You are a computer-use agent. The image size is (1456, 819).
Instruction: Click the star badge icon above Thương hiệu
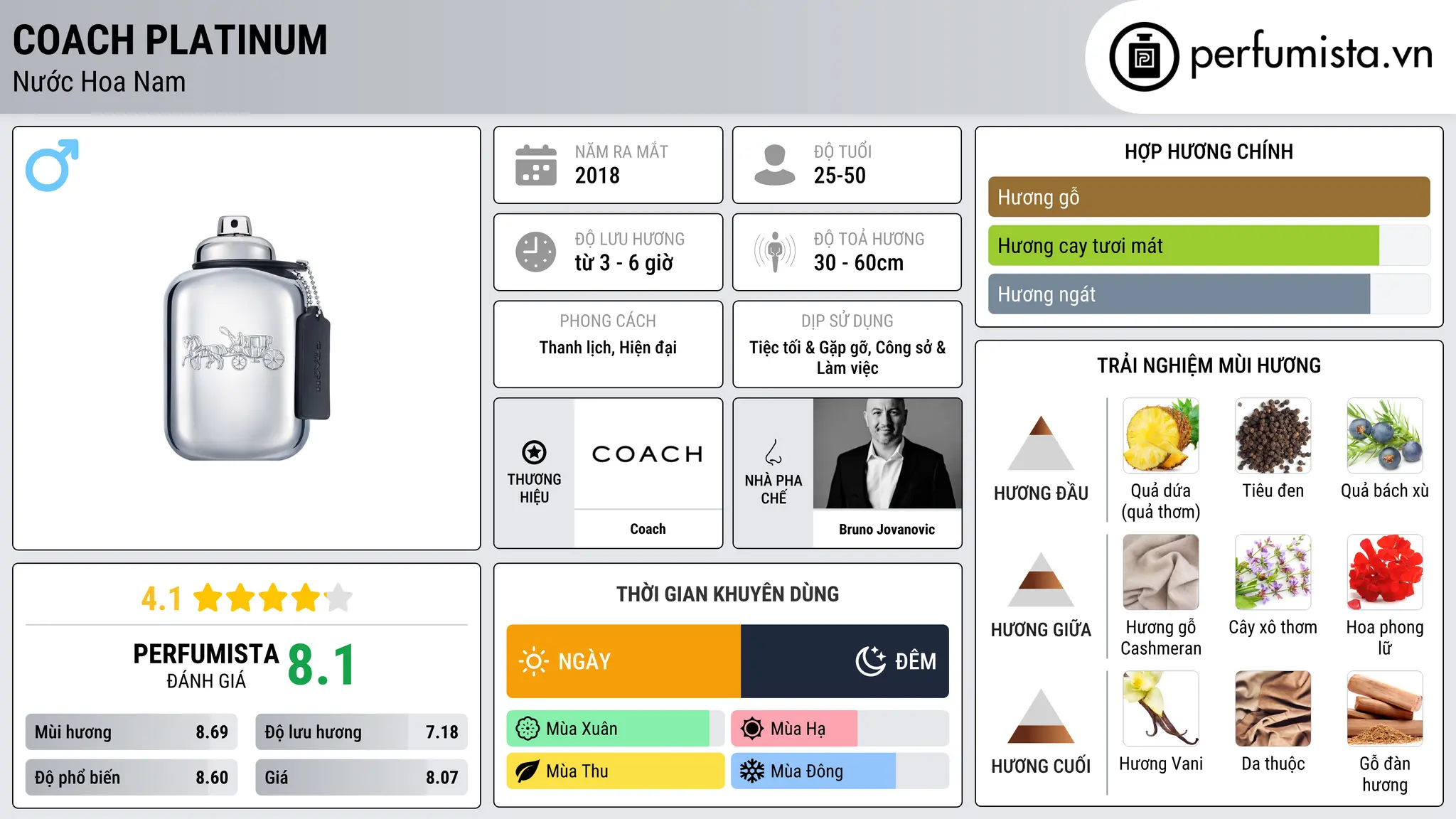click(534, 452)
